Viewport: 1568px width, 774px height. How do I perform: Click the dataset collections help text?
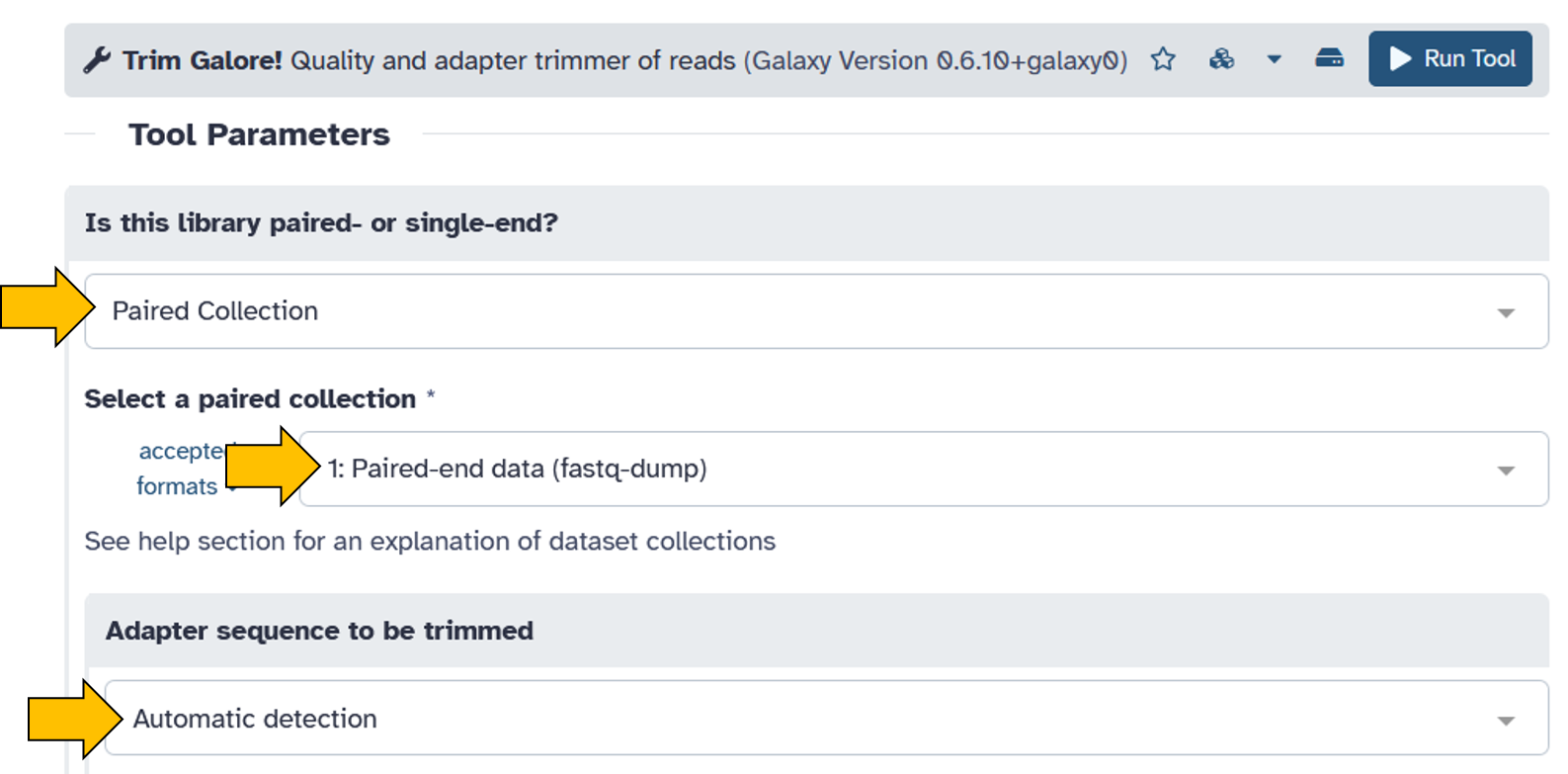coord(430,541)
